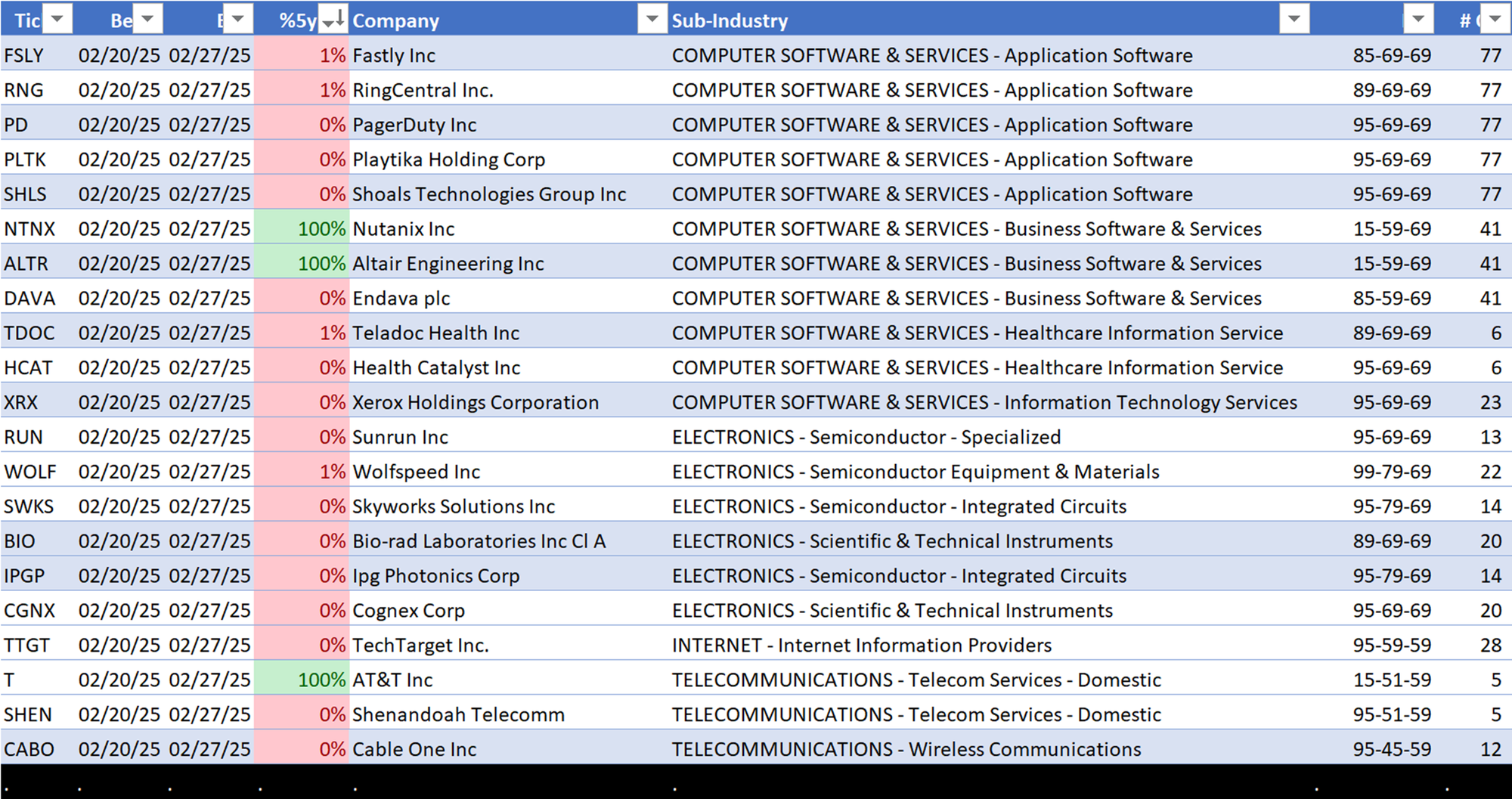Select the SHLS ticker cell
This screenshot has width=1512, height=799.
pos(37,194)
